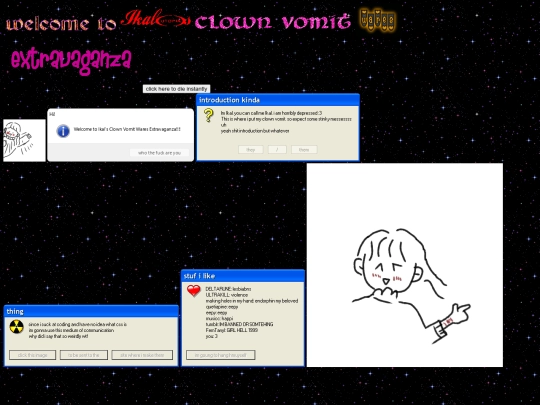This screenshot has width=540, height=405.
Task: Click the blue info icon in Hi dialog
Action: 63,131
